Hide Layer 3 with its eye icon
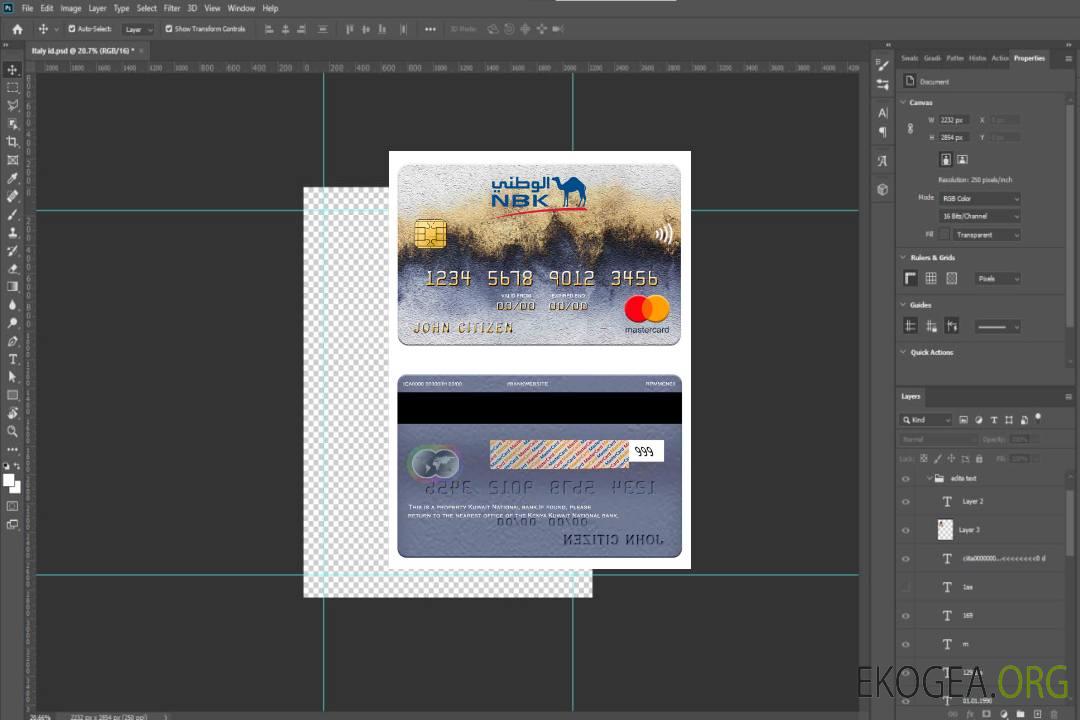Image resolution: width=1080 pixels, height=720 pixels. (906, 531)
